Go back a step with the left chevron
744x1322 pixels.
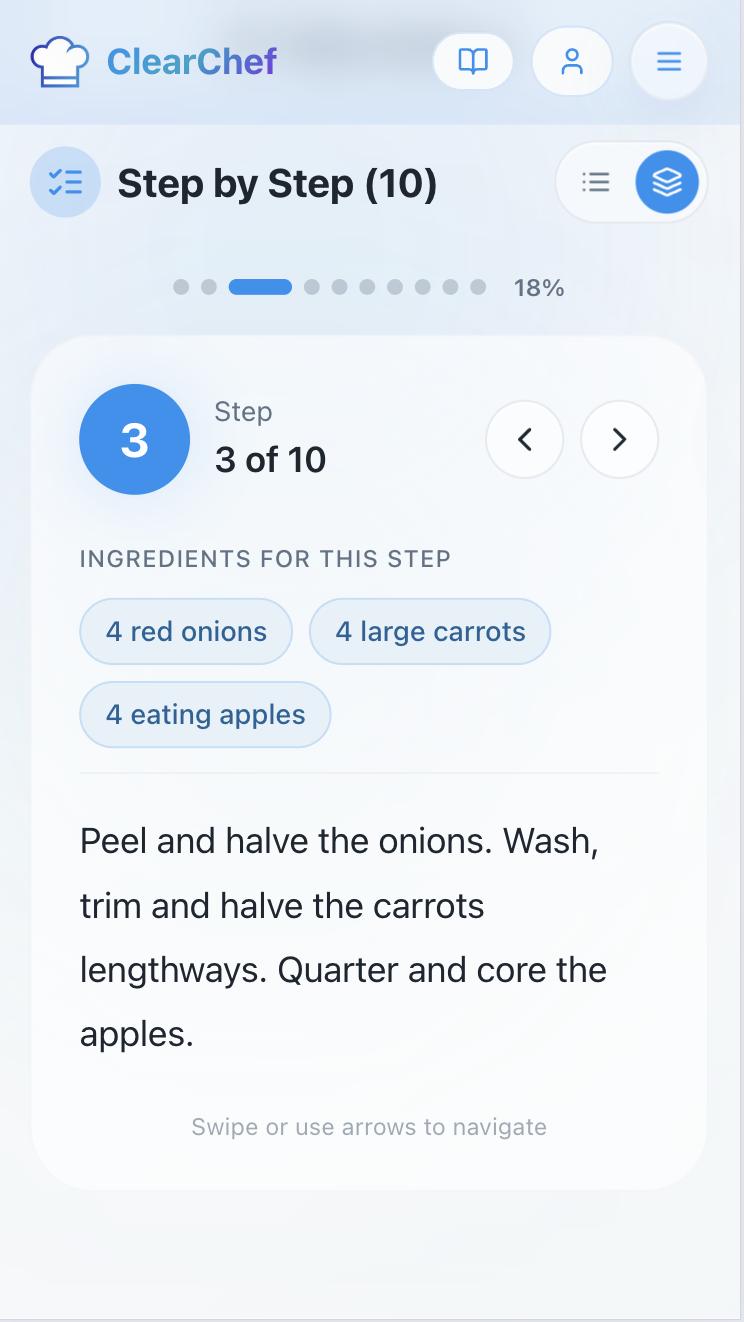pos(525,439)
